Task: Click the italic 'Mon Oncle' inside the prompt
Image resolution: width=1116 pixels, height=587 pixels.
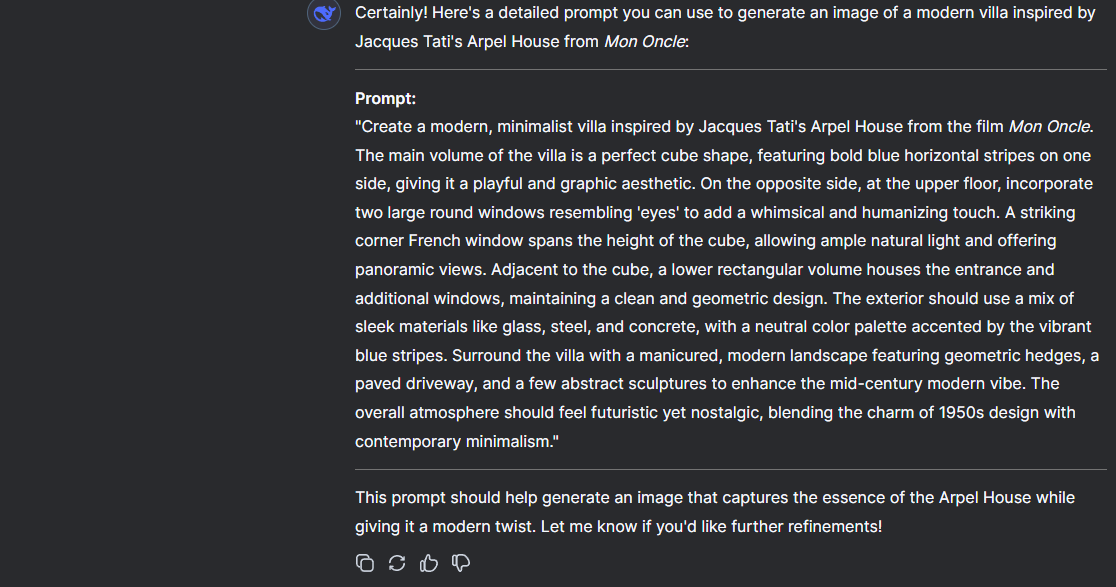Action: pyautogui.click(x=1049, y=127)
